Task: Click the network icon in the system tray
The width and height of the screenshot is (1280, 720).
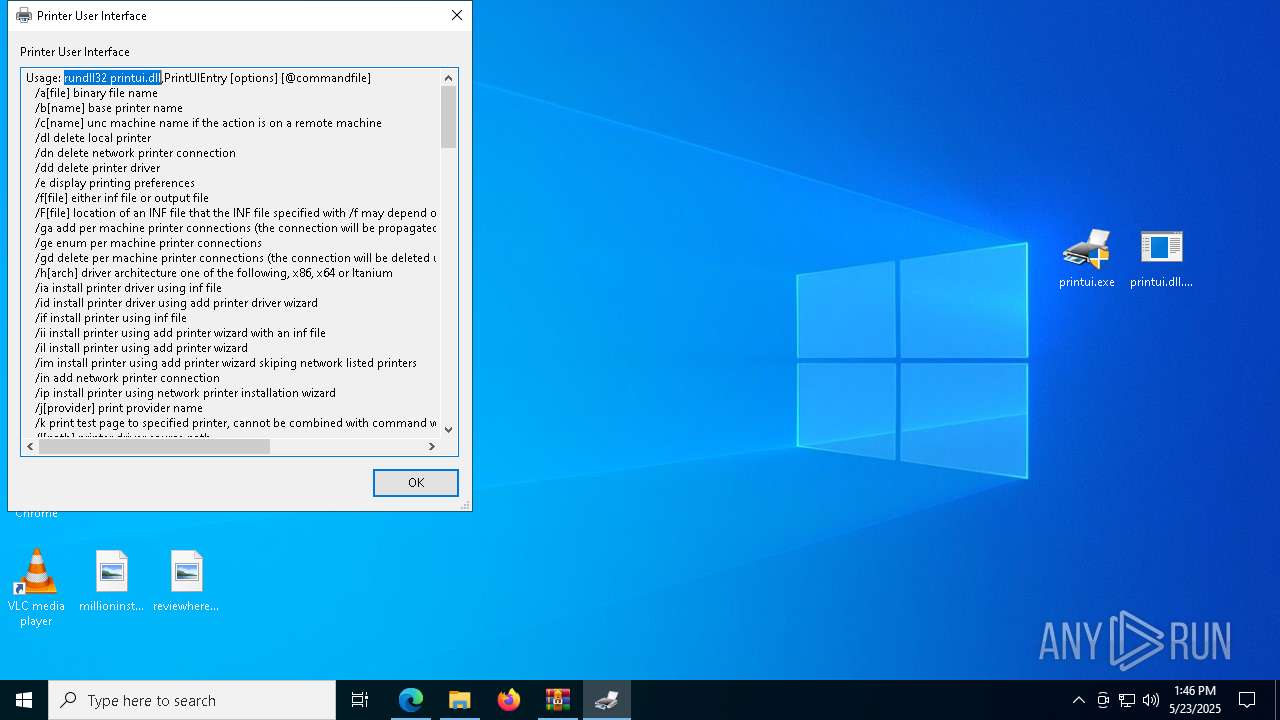Action: coord(1127,700)
